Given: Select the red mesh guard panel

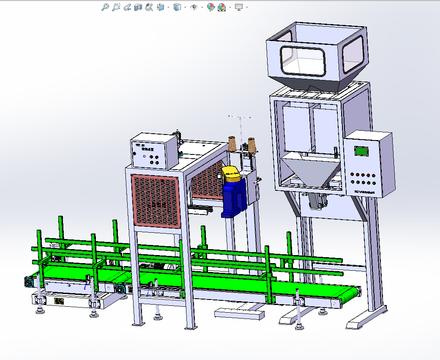Looking at the screenshot, I should 156,201.
